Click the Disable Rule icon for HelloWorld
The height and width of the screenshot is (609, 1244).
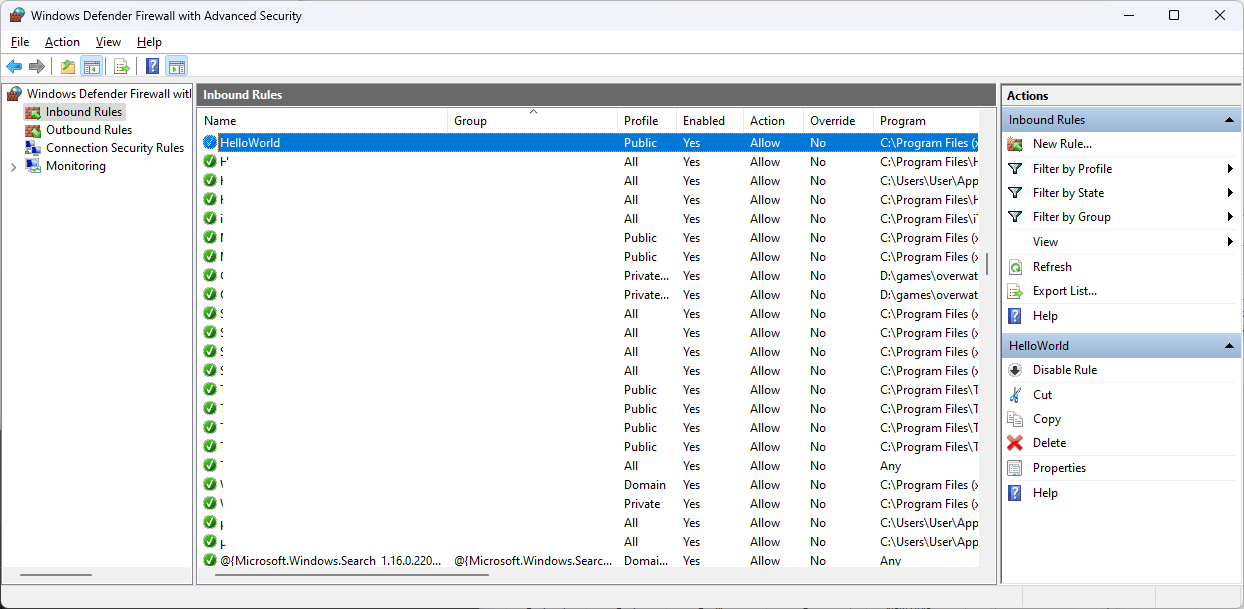[x=1015, y=370]
